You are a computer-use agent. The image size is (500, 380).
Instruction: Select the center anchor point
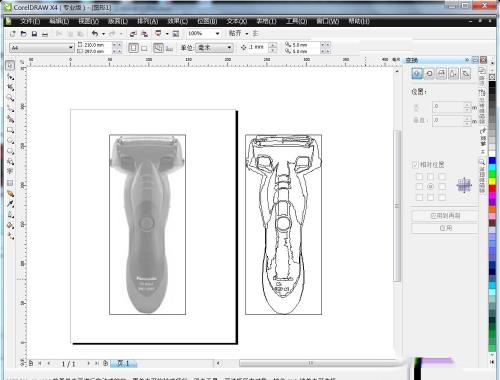point(431,187)
